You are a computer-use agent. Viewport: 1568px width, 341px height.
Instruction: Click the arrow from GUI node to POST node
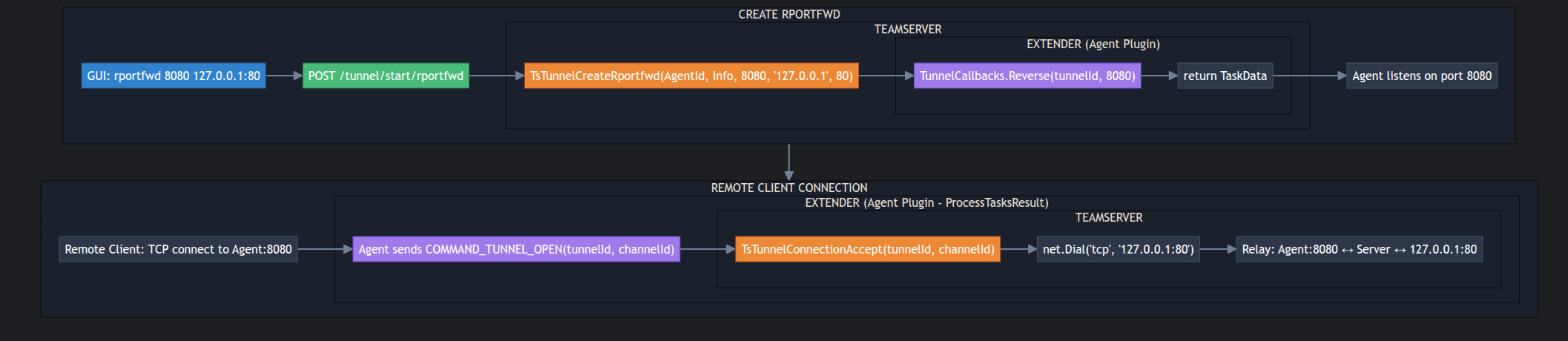[x=284, y=76]
